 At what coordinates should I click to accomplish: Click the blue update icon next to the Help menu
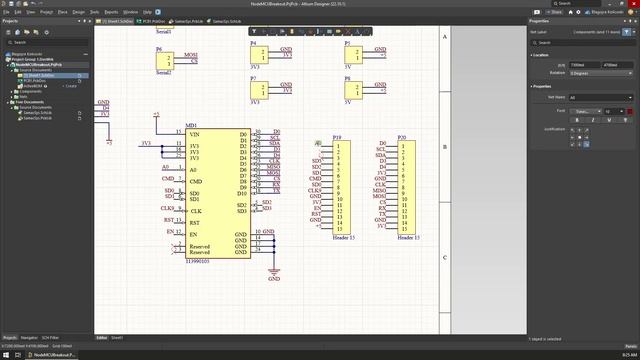(x=158, y=12)
